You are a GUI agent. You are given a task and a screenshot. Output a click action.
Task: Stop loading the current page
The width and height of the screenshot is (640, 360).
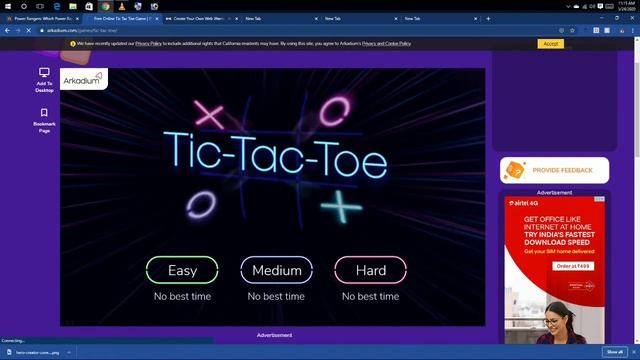[x=29, y=31]
